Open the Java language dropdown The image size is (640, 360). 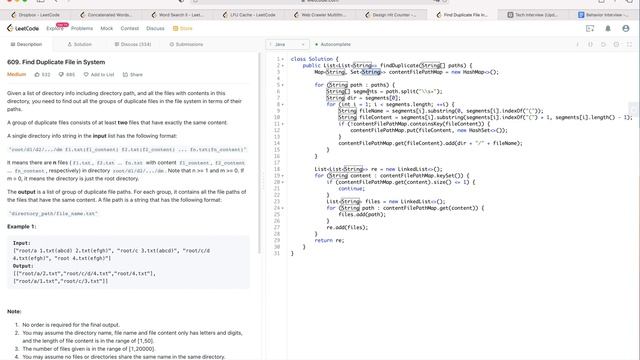287,44
